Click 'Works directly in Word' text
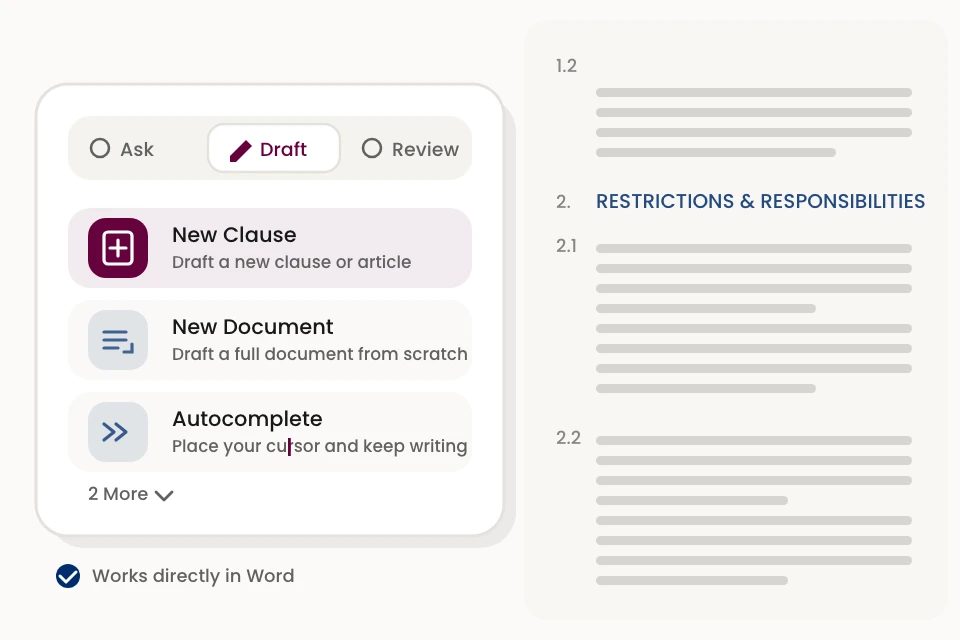This screenshot has width=960, height=640. pyautogui.click(x=193, y=576)
